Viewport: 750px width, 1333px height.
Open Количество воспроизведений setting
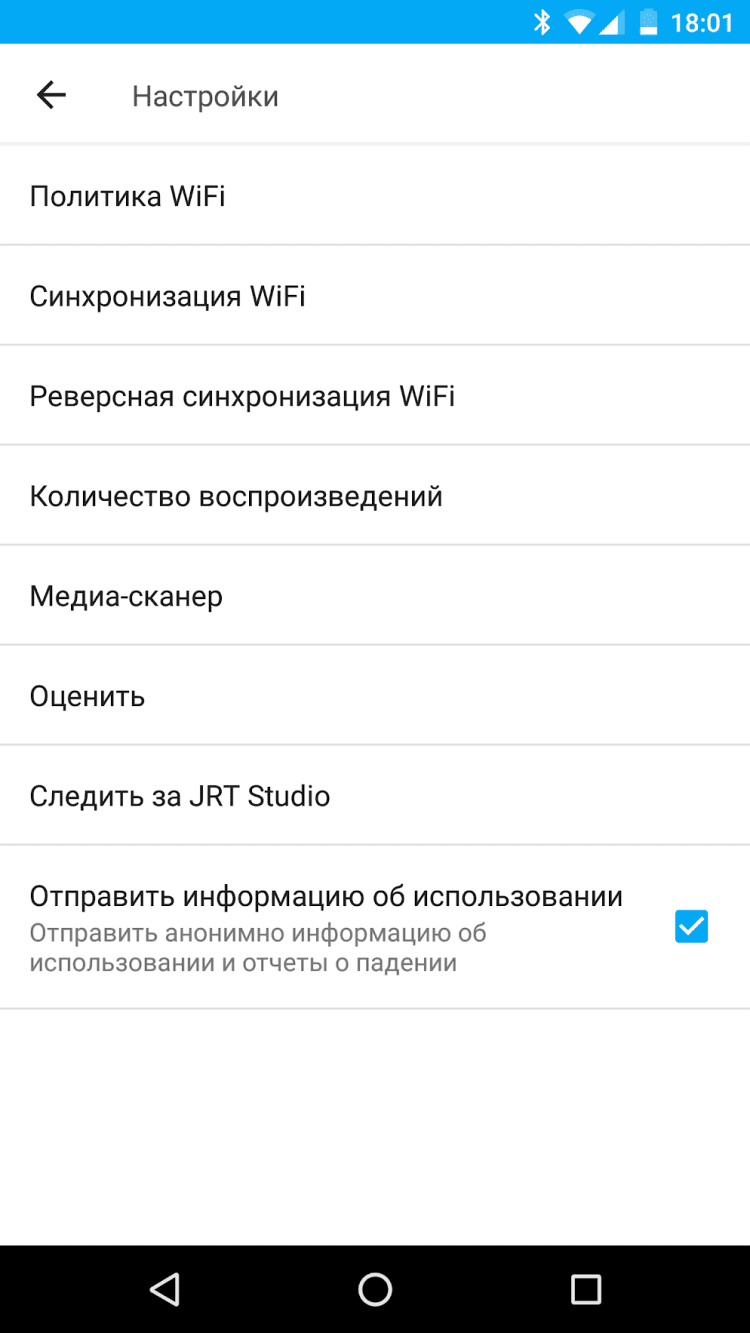236,496
